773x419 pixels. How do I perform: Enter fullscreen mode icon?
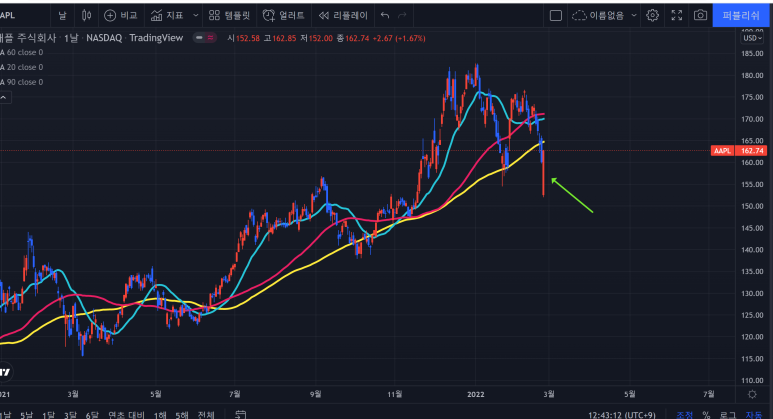point(677,15)
